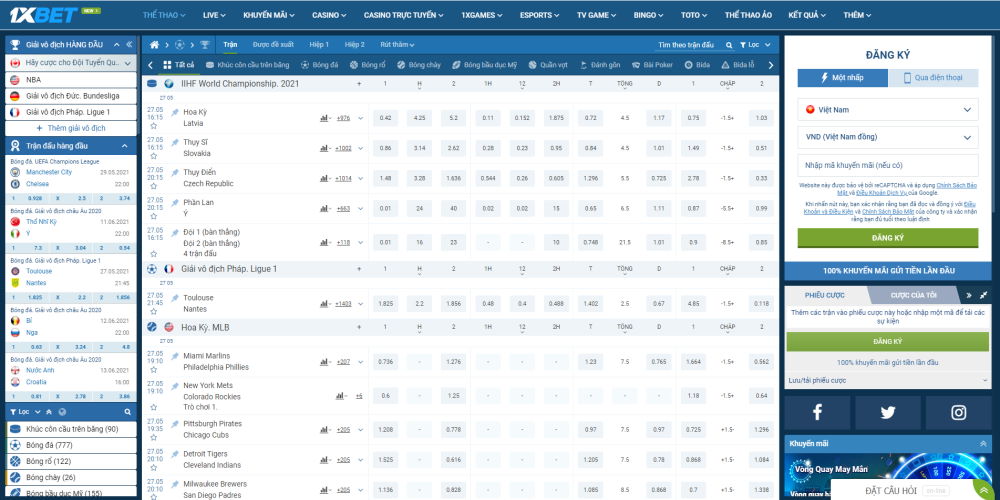Click Thêm giải vô địch link
Viewport: 1000px width, 500px height.
(x=71, y=128)
